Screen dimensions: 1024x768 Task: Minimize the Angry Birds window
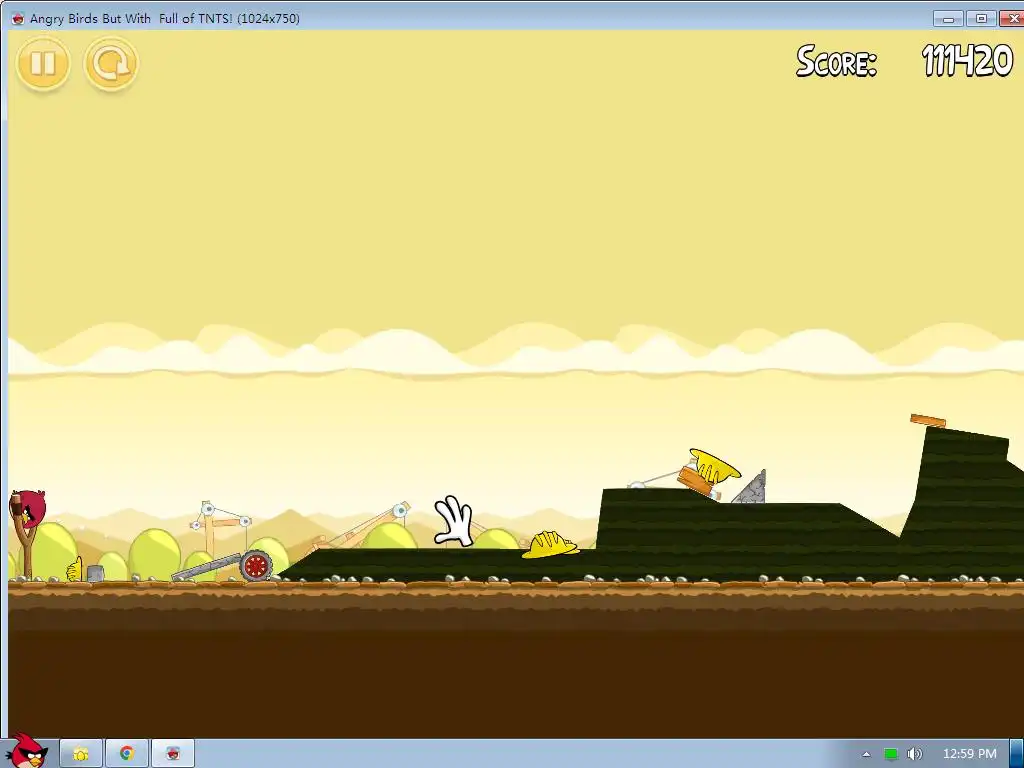tap(949, 18)
